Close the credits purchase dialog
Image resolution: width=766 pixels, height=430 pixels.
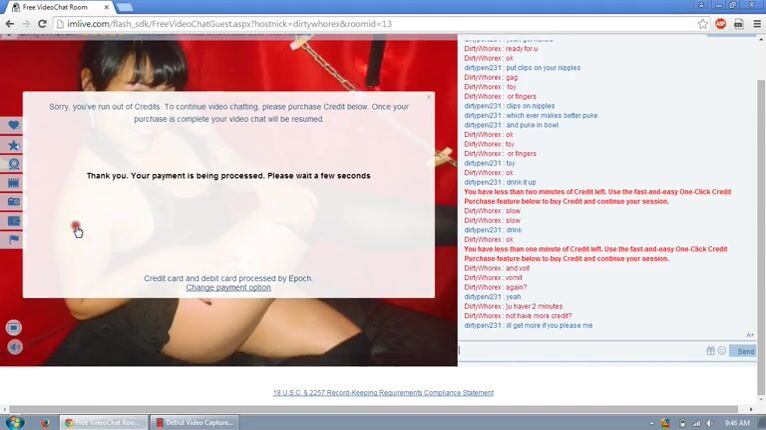click(x=429, y=97)
